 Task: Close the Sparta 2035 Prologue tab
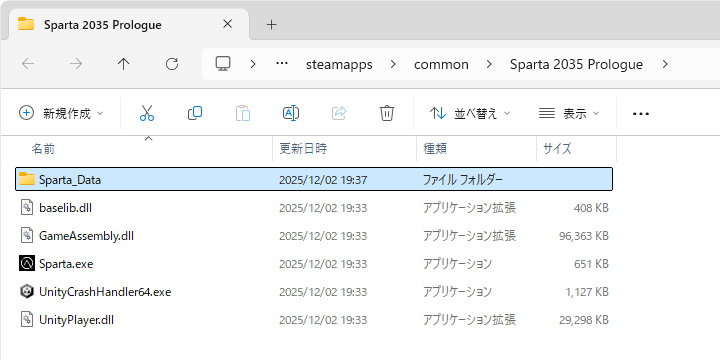click(x=227, y=24)
